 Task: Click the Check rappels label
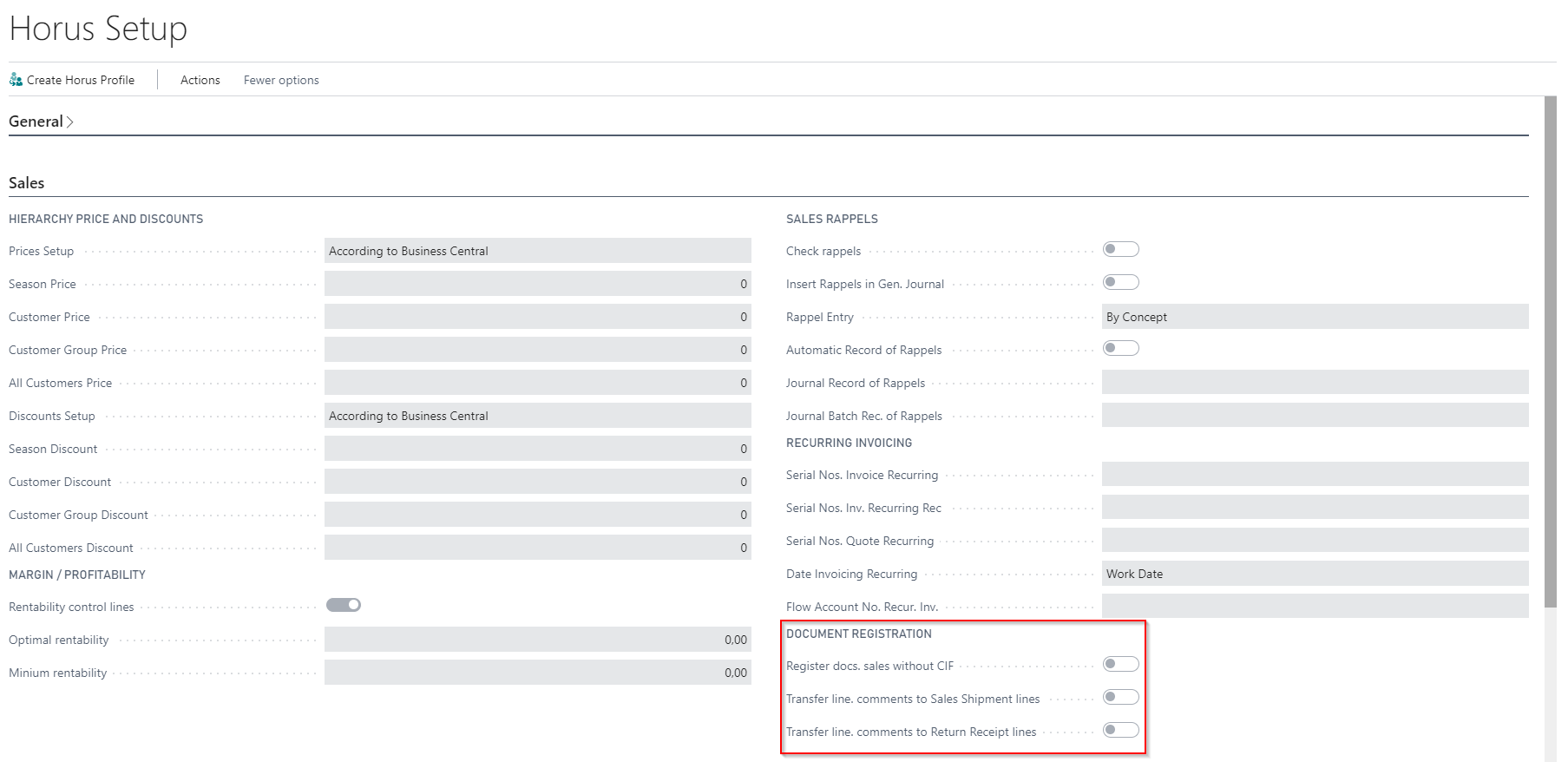[x=823, y=251]
